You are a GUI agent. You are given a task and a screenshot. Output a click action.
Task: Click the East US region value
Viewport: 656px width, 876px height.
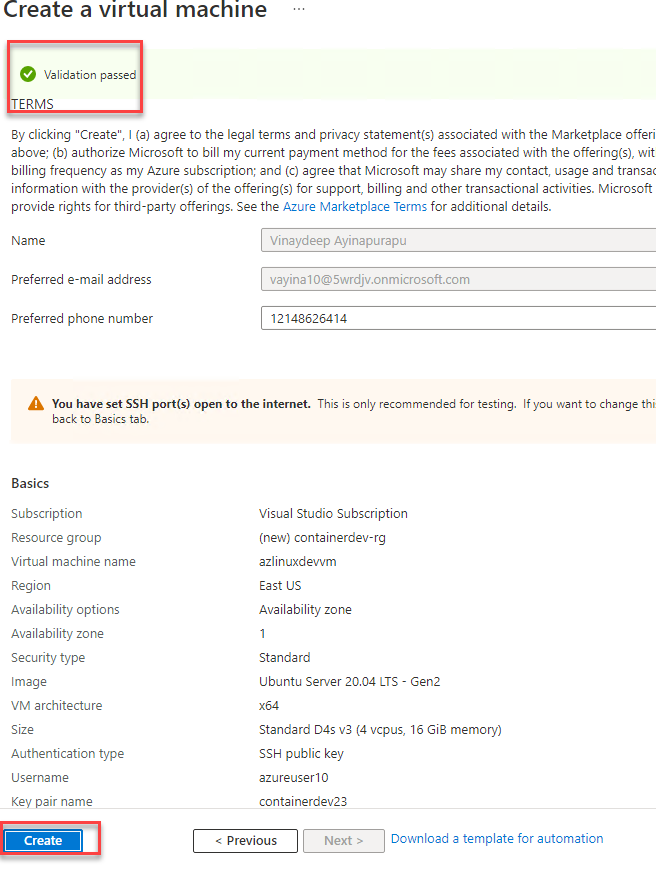coord(280,585)
